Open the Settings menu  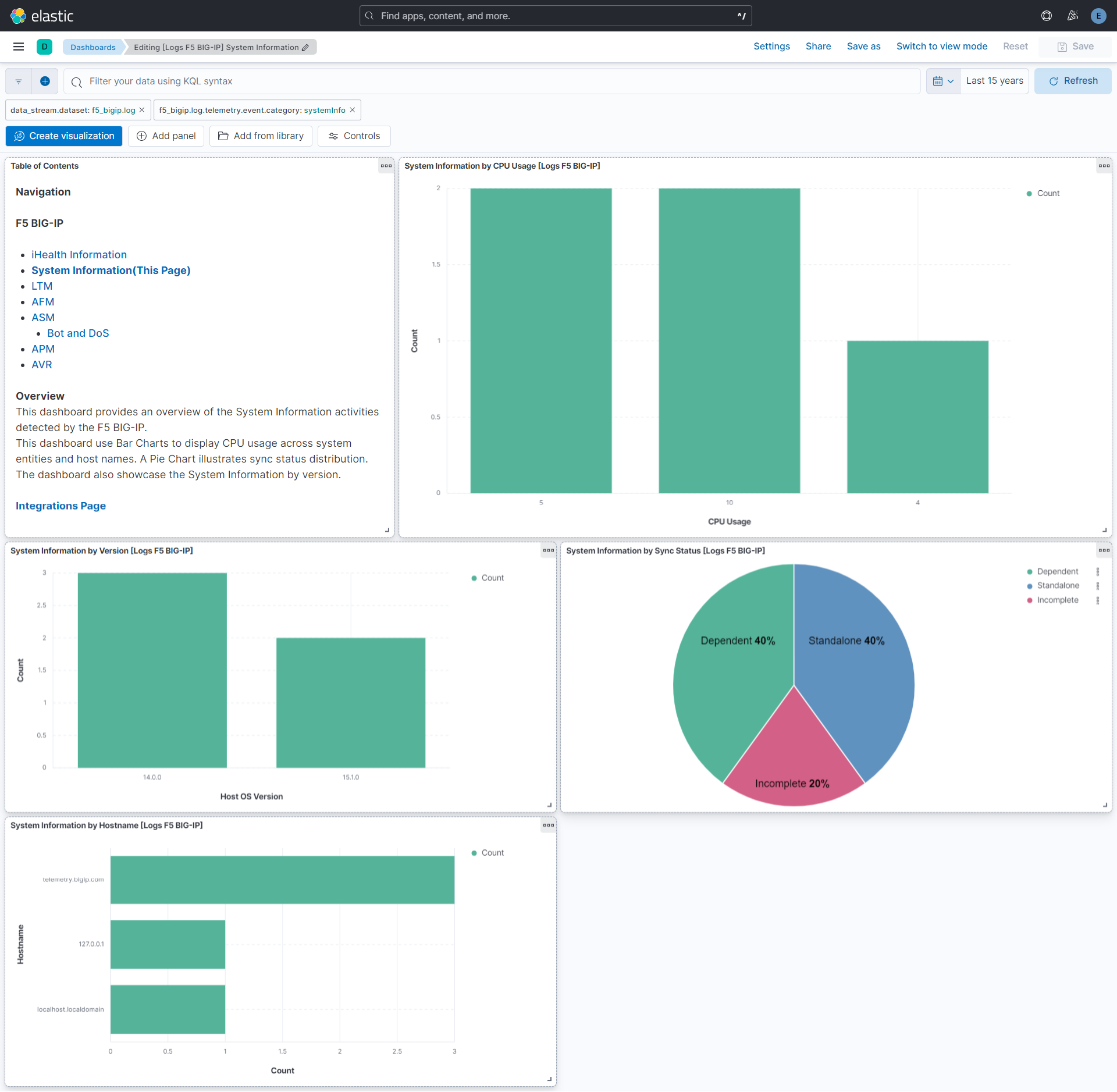[x=771, y=46]
